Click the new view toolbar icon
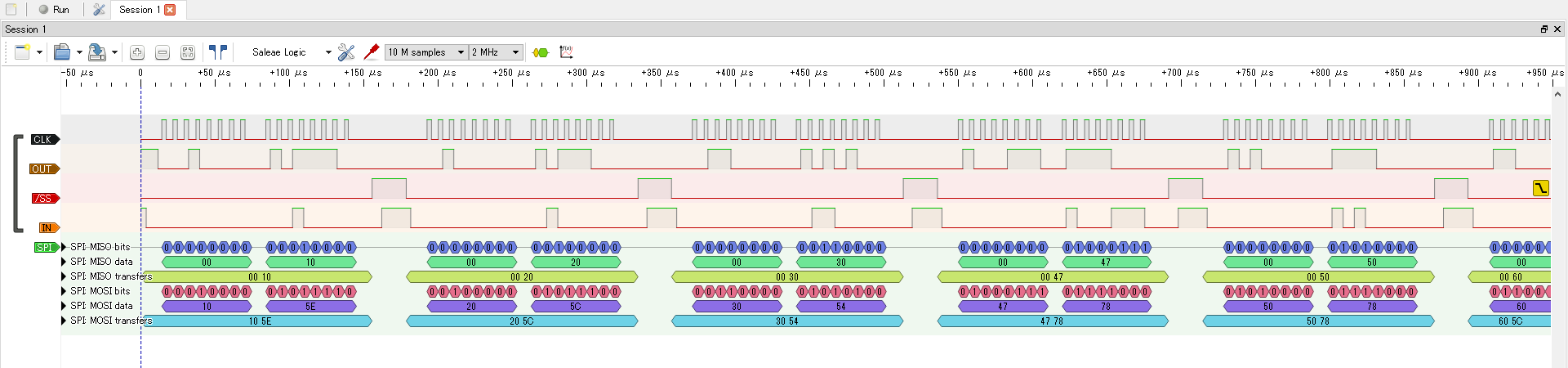Viewport: 1568px width, 368px height. pyautogui.click(x=23, y=52)
